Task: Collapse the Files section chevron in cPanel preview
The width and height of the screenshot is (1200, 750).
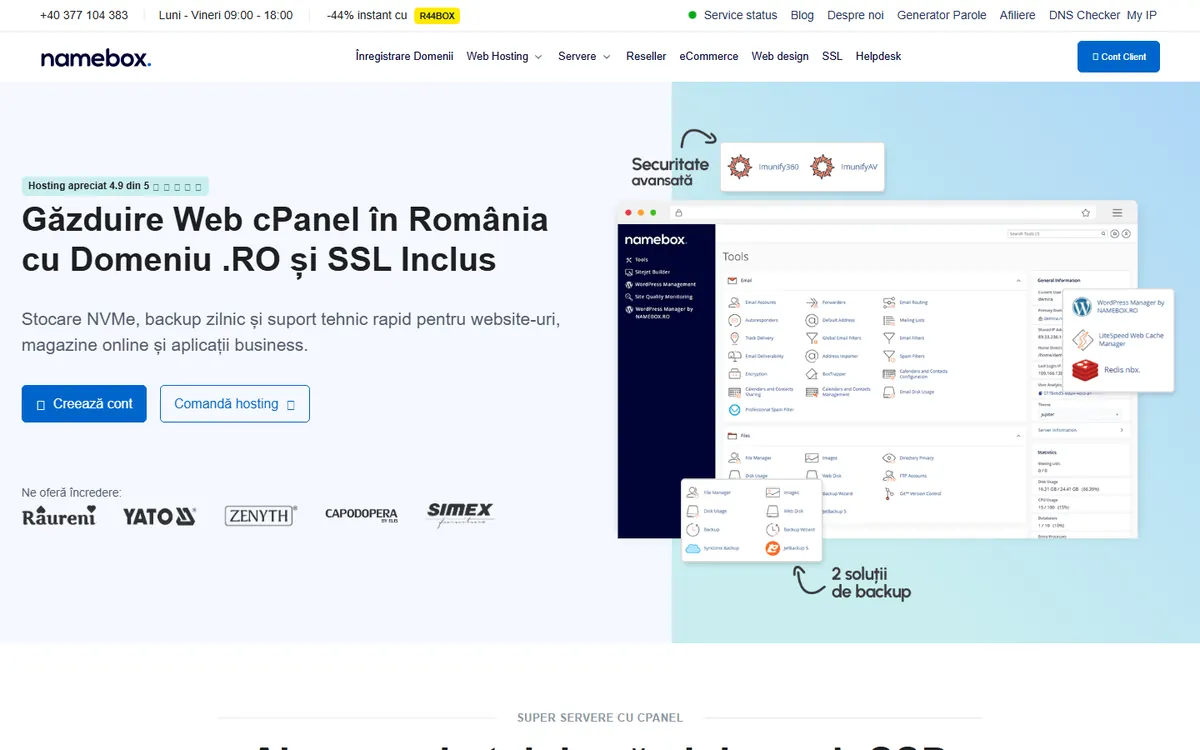Action: tap(1018, 437)
